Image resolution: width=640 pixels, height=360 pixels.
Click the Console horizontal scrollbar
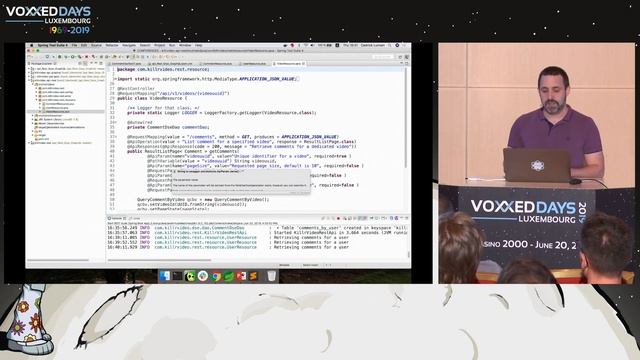point(160,260)
